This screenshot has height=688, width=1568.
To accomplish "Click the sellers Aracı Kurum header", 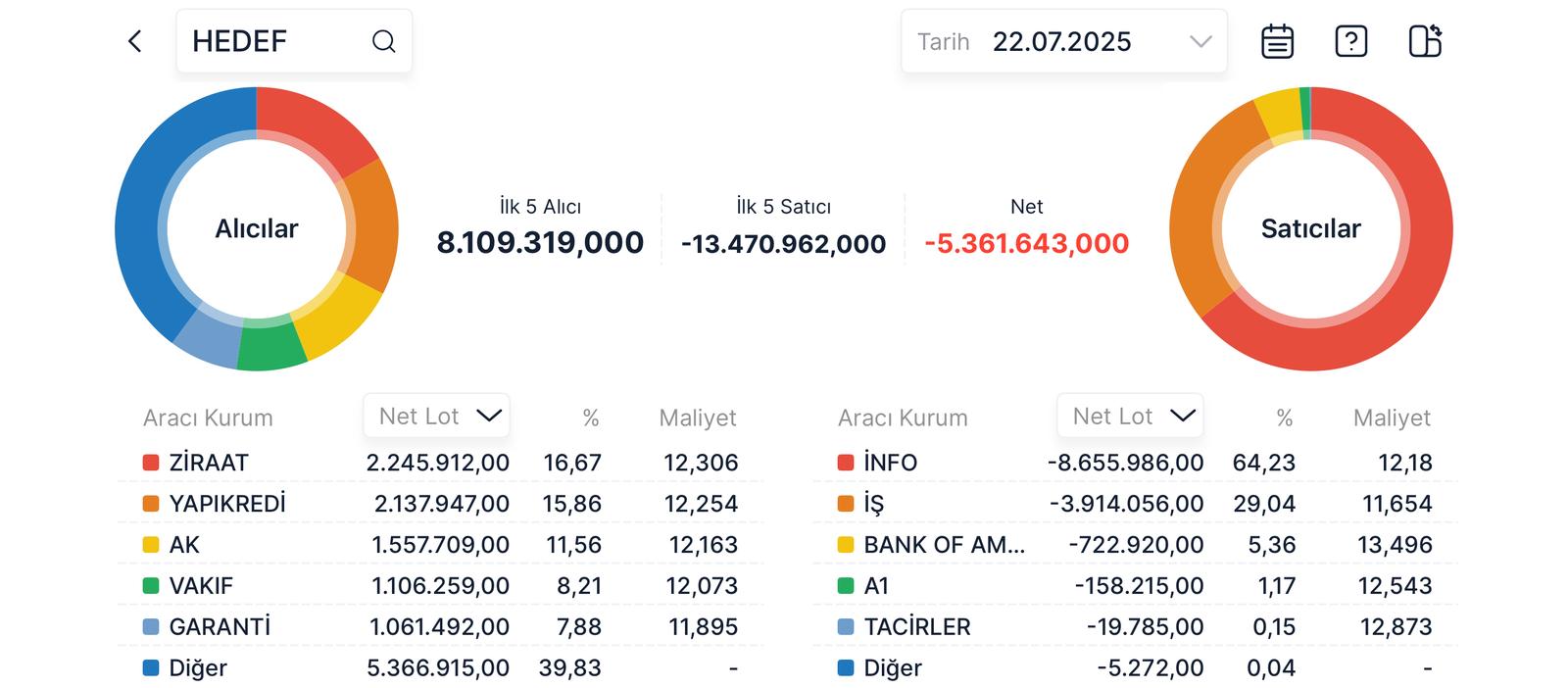I will coord(903,418).
